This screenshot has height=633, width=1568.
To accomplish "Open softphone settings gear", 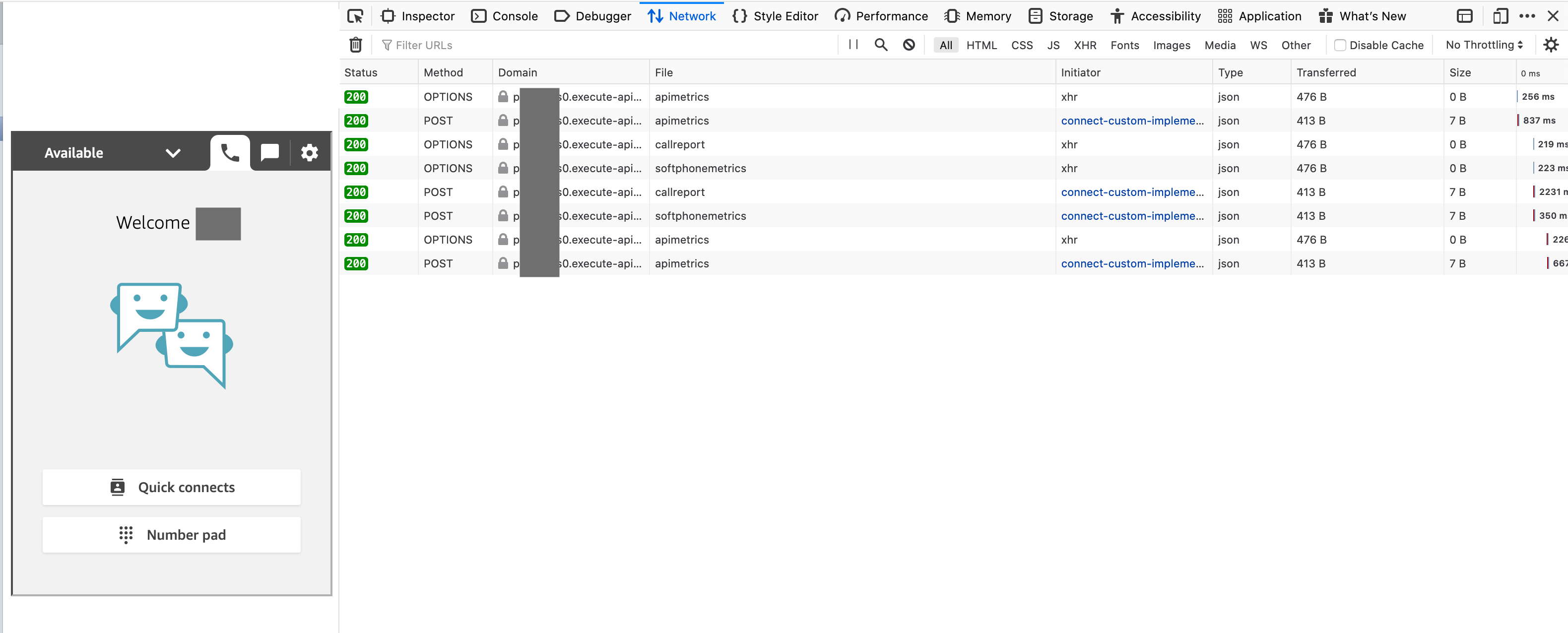I will pyautogui.click(x=309, y=153).
